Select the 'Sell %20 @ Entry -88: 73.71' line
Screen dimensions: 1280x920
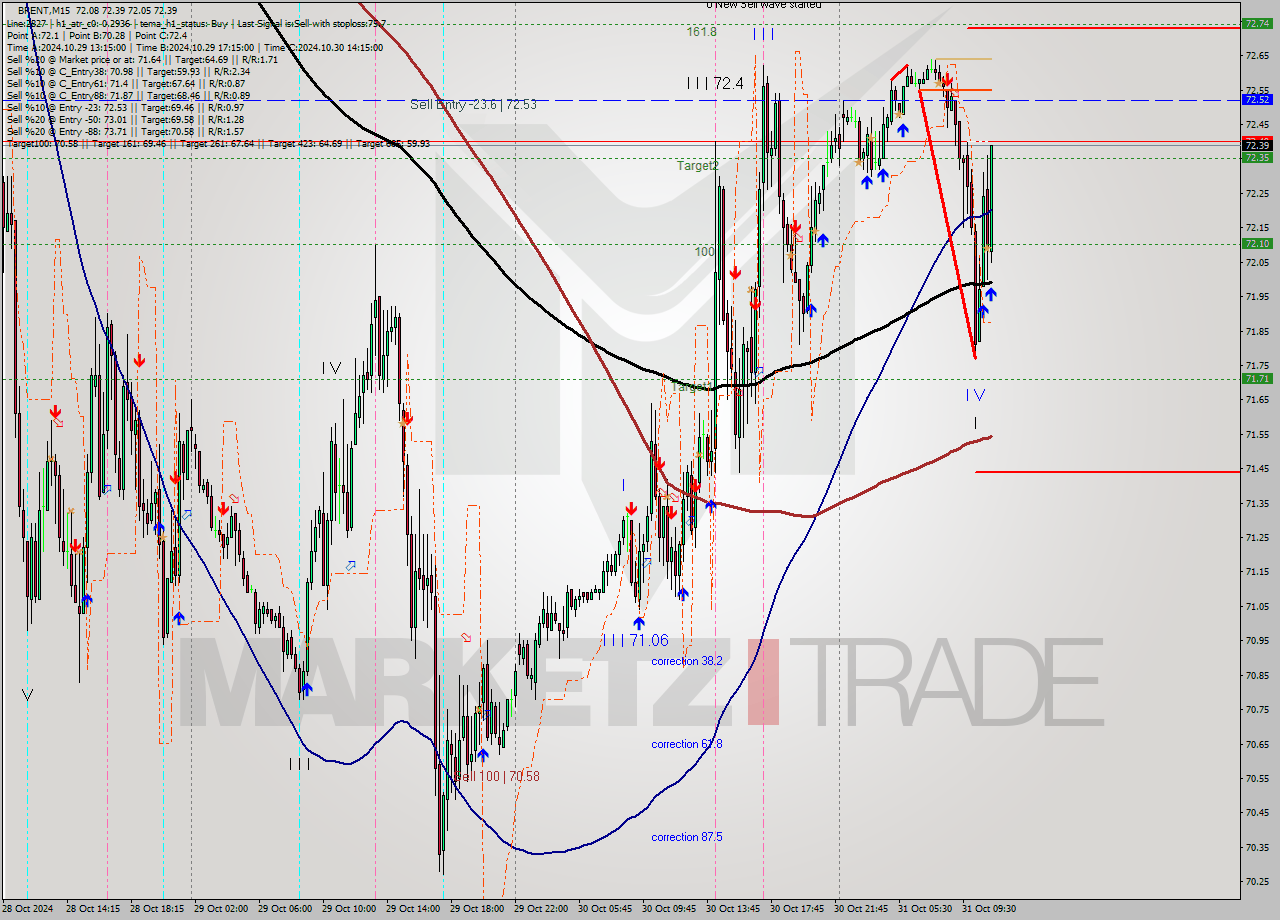(x=125, y=131)
